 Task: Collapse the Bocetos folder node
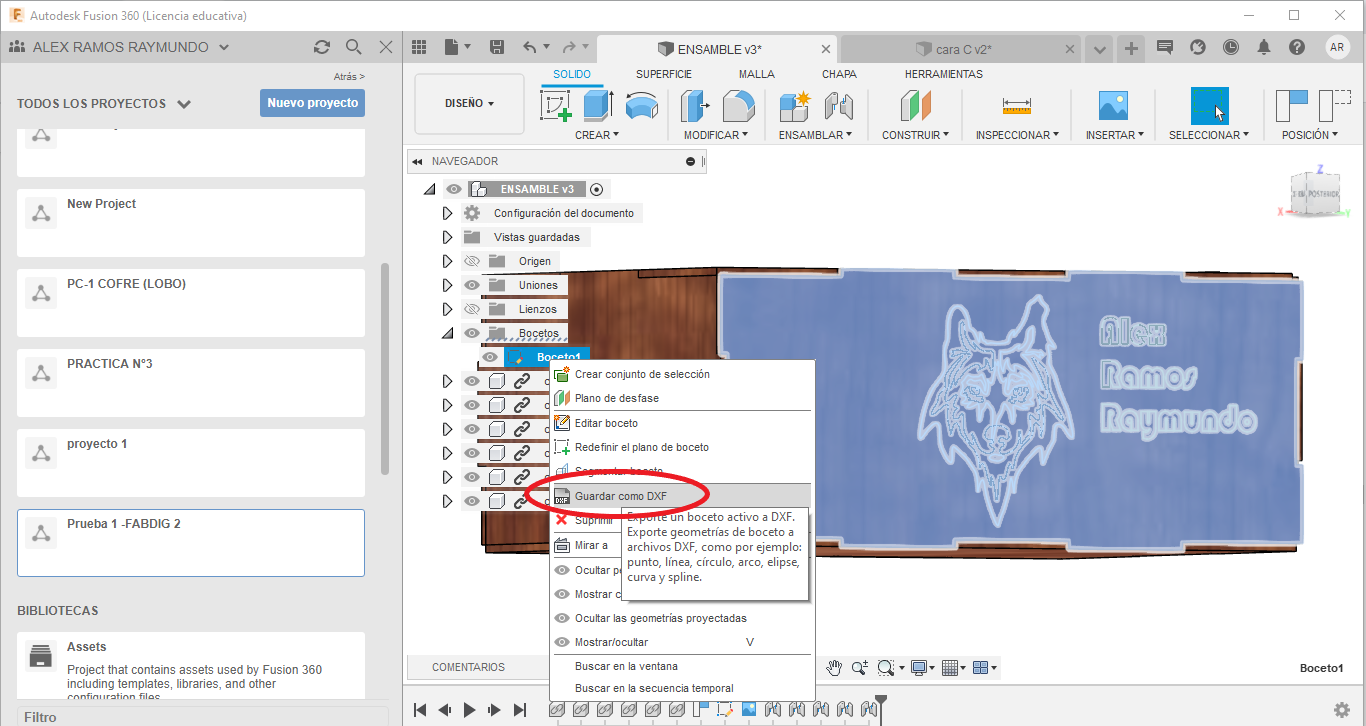[446, 333]
